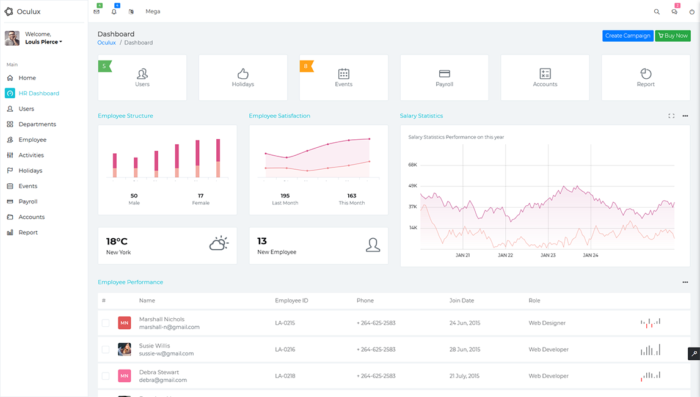Screen dimensions: 700x397
Task: Click the Oculux breadcrumb link
Action: pyautogui.click(x=107, y=42)
